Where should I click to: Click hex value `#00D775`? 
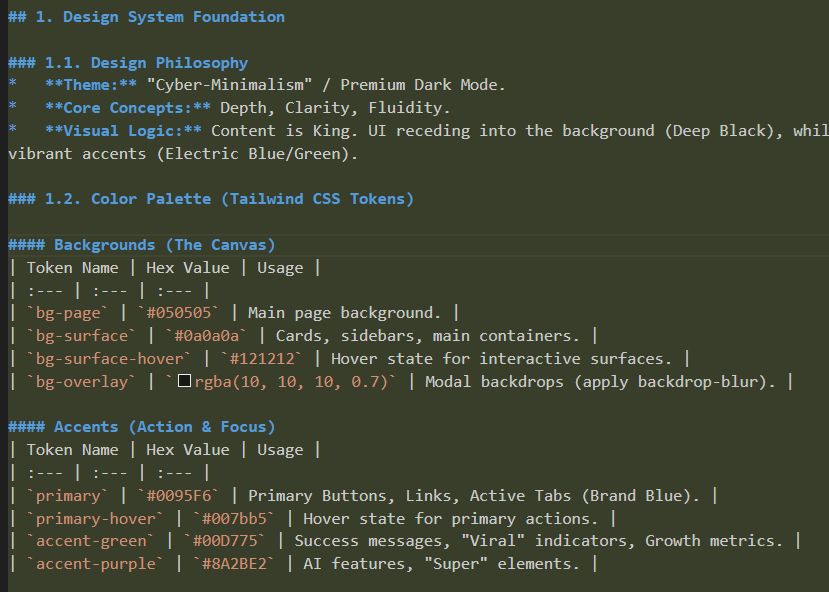[225, 541]
